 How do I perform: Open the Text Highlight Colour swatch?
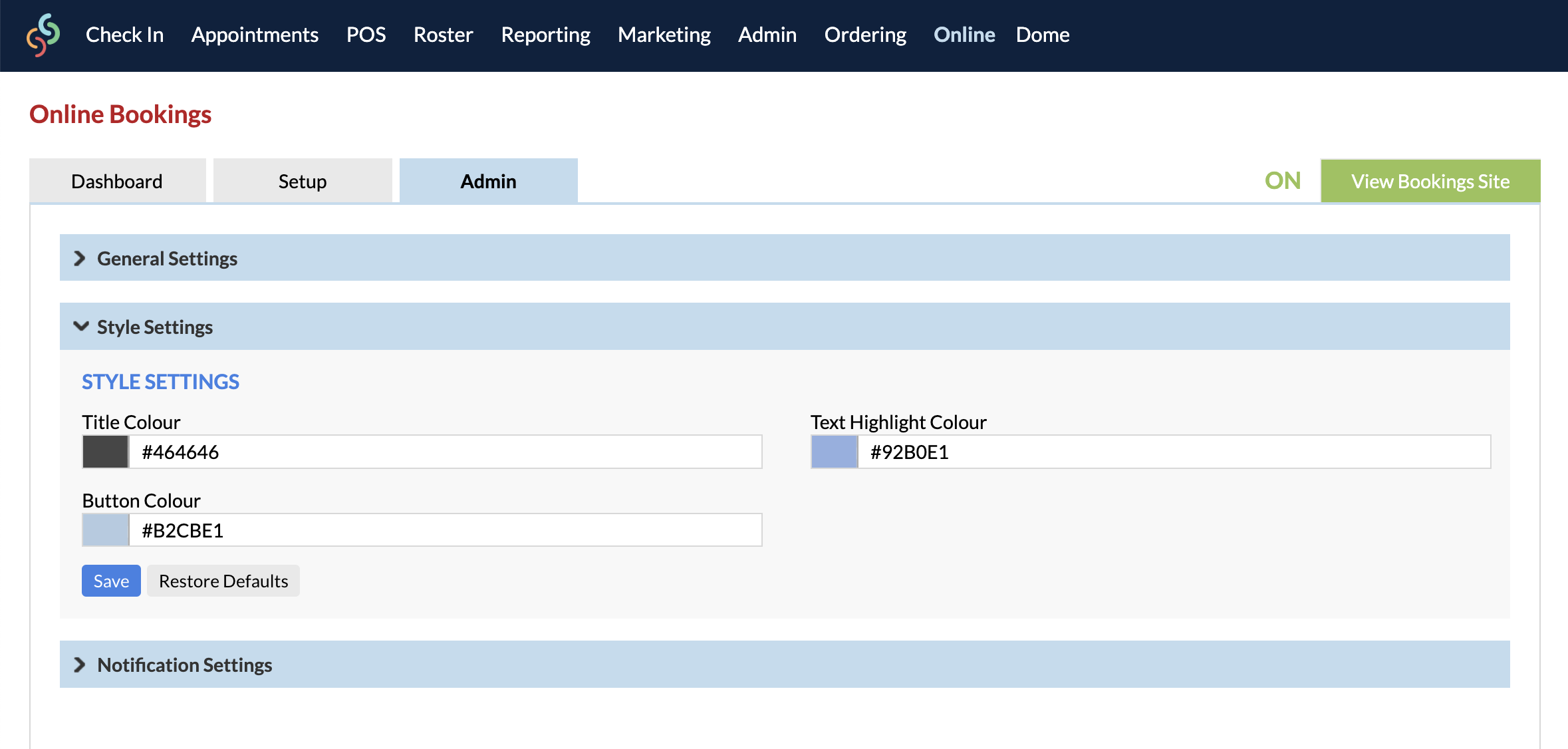pyautogui.click(x=835, y=452)
